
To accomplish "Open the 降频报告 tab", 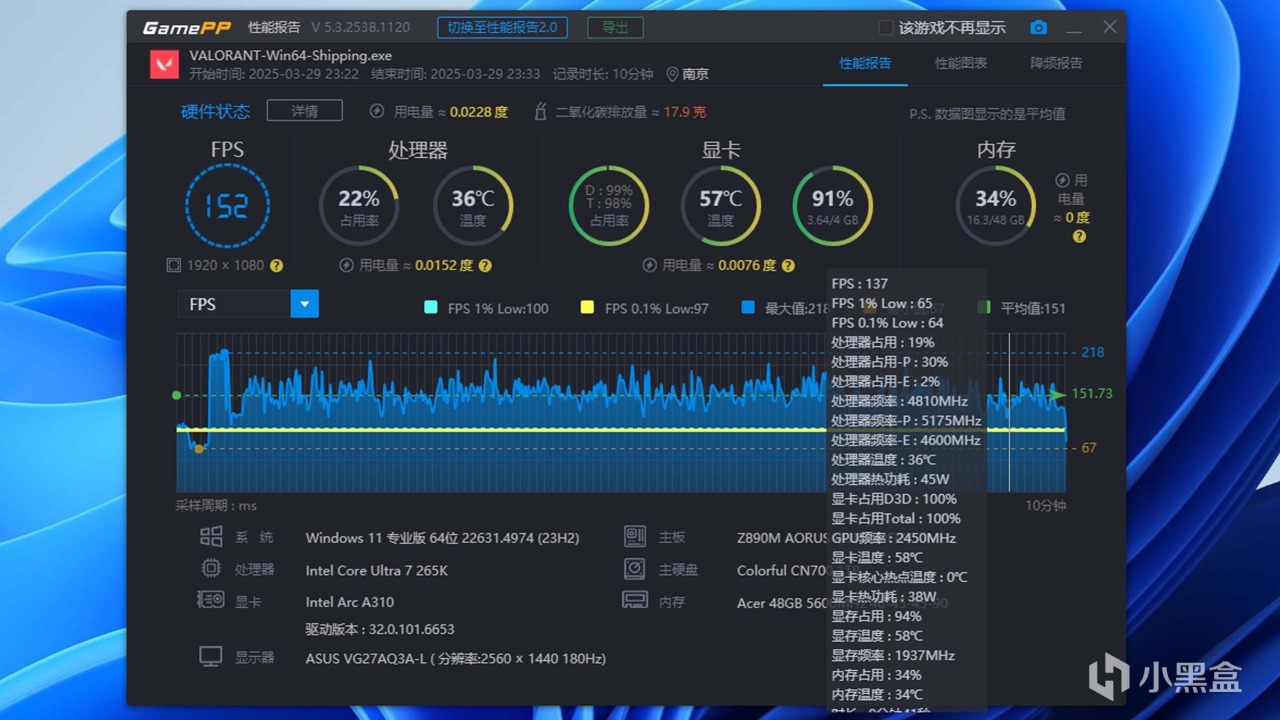I will click(1057, 63).
